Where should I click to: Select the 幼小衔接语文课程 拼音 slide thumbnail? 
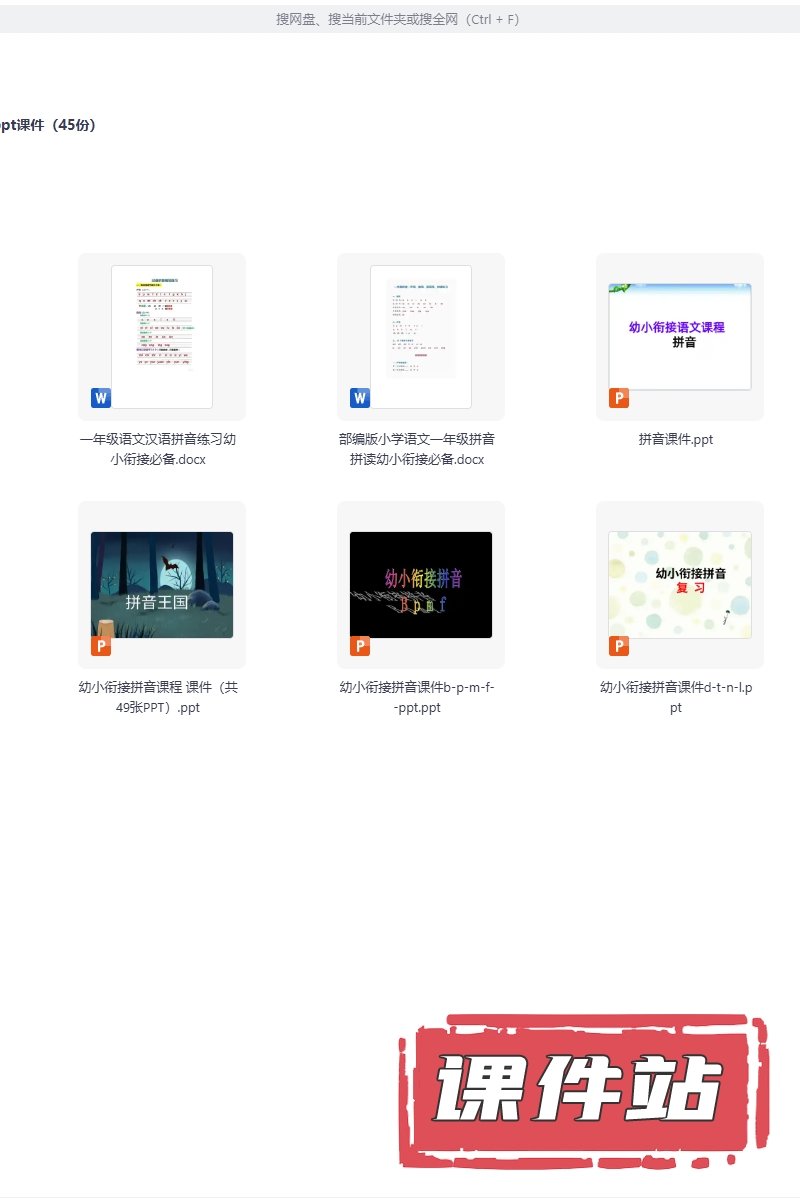(680, 336)
